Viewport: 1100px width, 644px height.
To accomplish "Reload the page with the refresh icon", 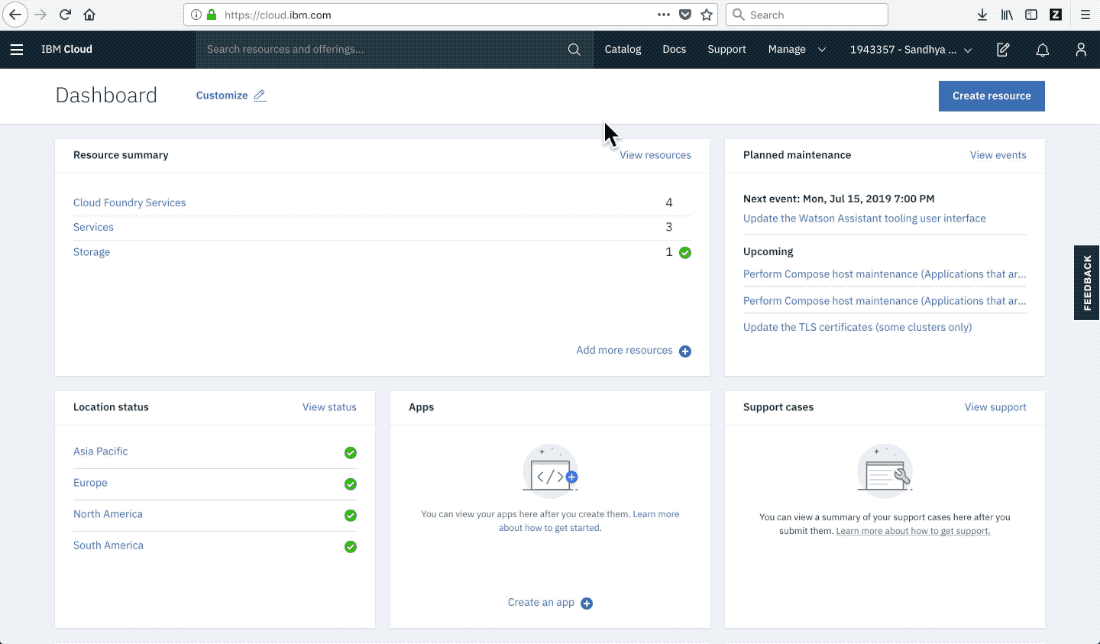I will pyautogui.click(x=65, y=15).
